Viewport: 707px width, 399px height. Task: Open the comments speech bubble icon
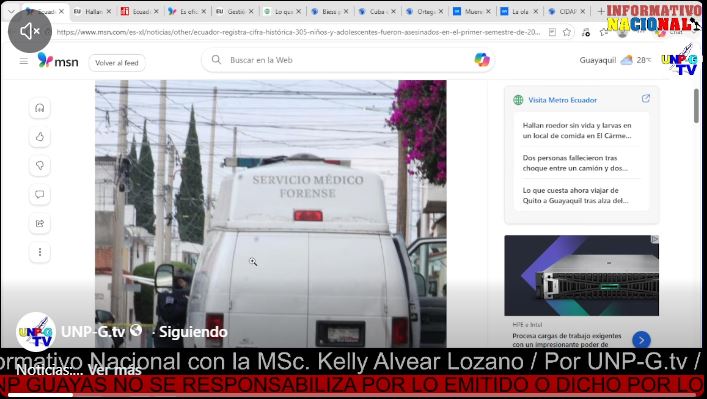[x=40, y=194]
